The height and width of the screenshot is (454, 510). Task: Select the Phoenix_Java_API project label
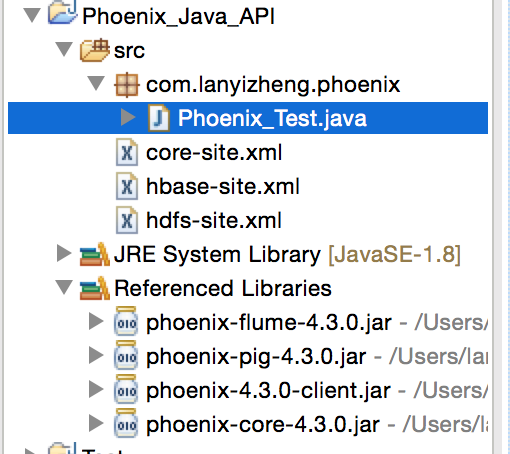click(178, 16)
